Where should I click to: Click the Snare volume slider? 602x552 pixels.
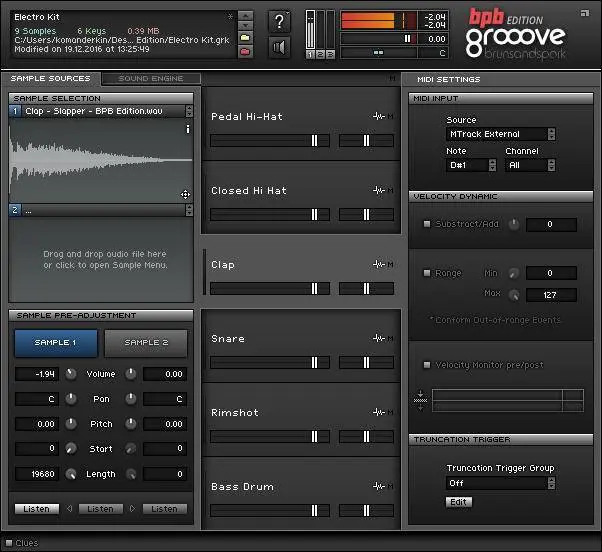[270, 362]
